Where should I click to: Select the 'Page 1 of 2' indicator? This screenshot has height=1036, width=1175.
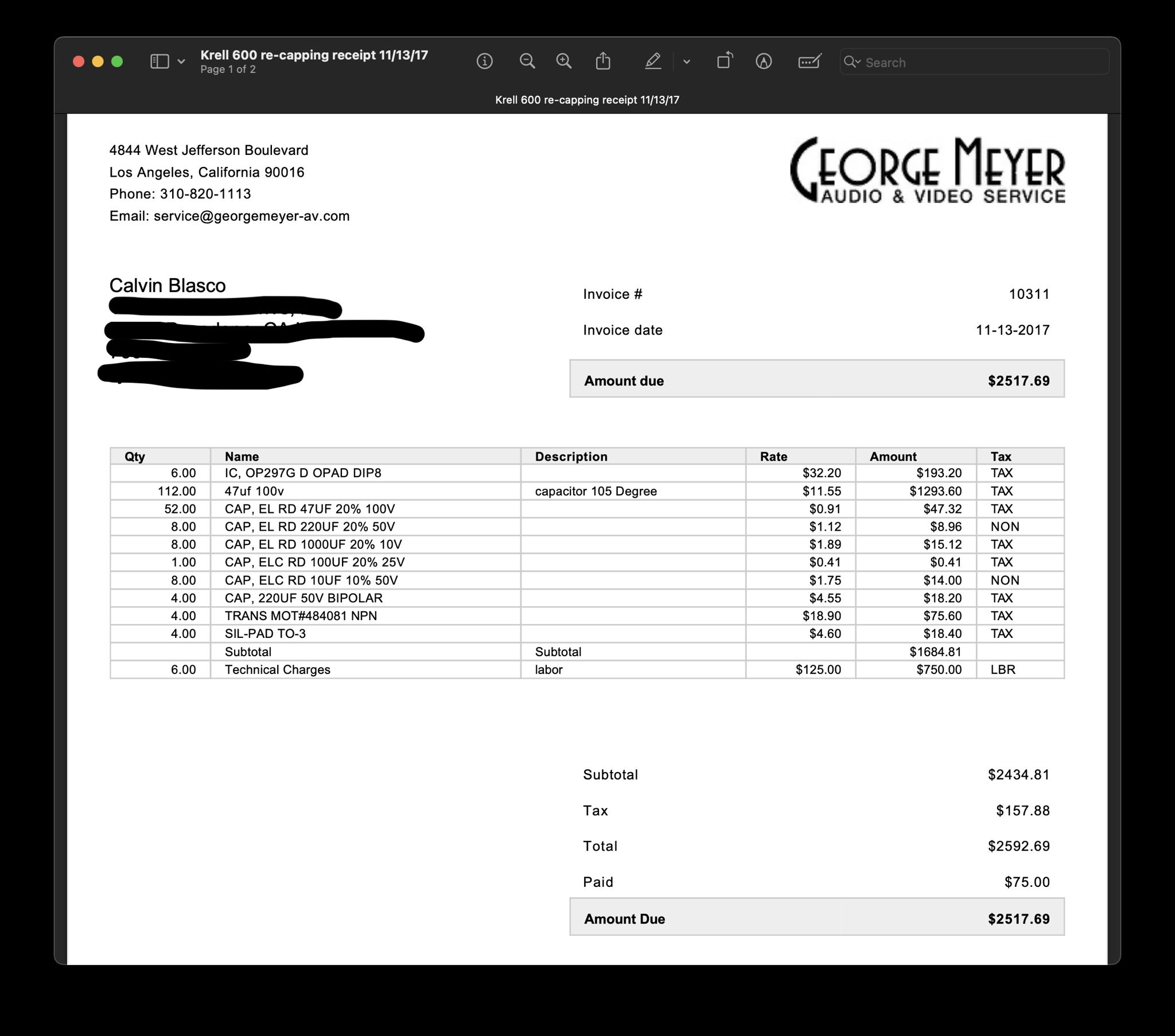228,69
